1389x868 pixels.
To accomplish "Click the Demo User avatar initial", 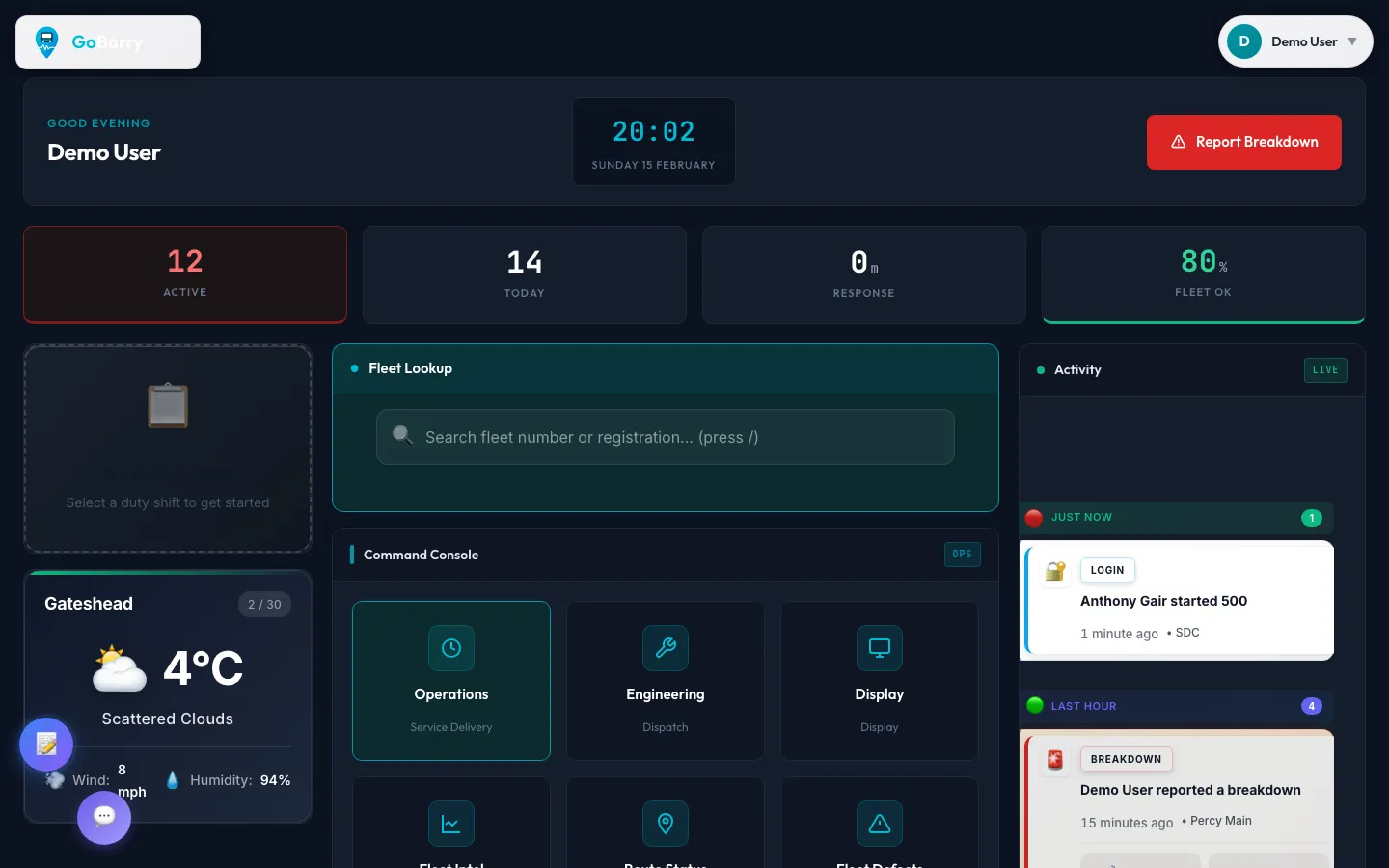I will (x=1244, y=41).
